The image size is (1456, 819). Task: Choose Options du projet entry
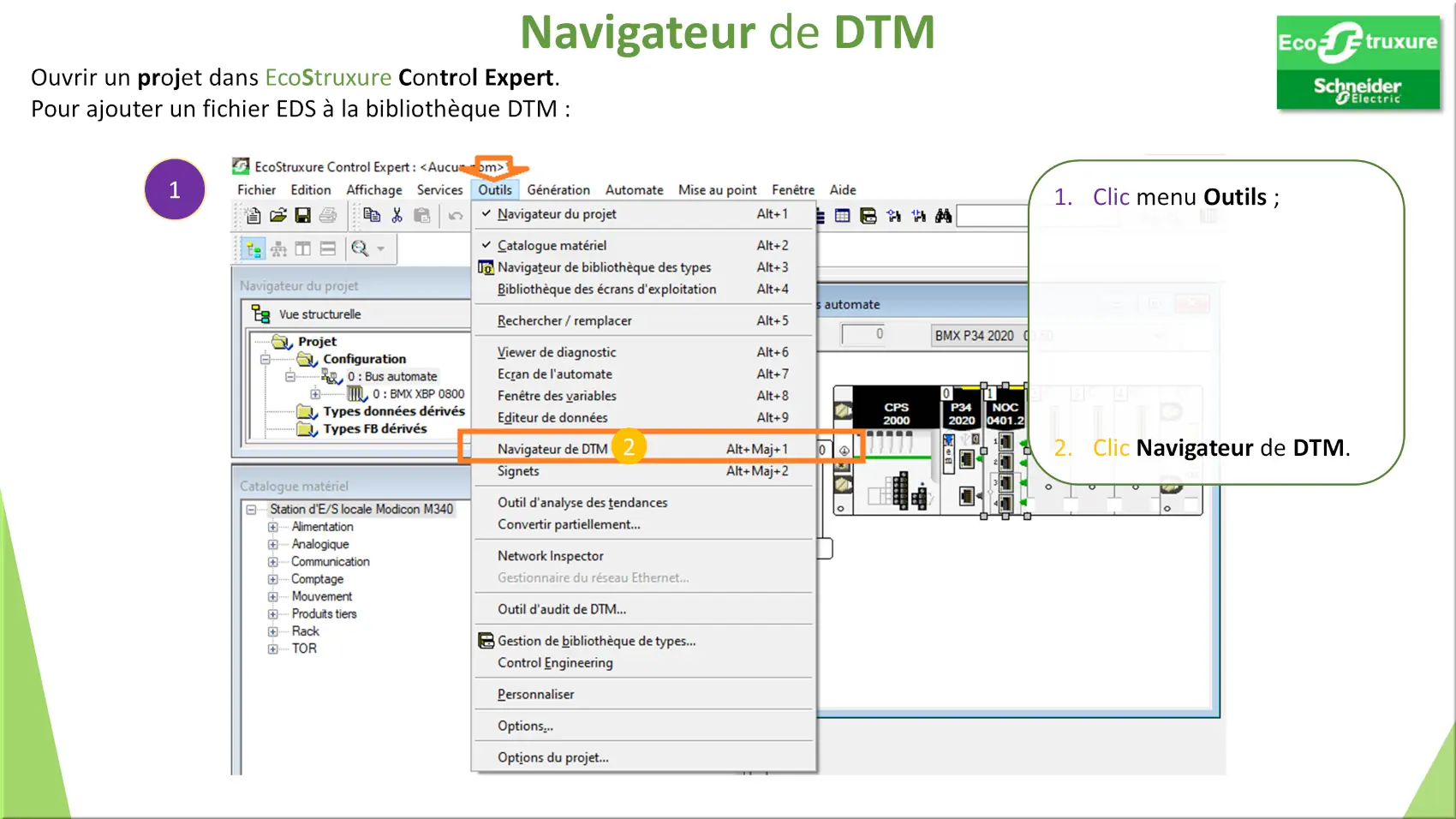[x=643, y=757]
